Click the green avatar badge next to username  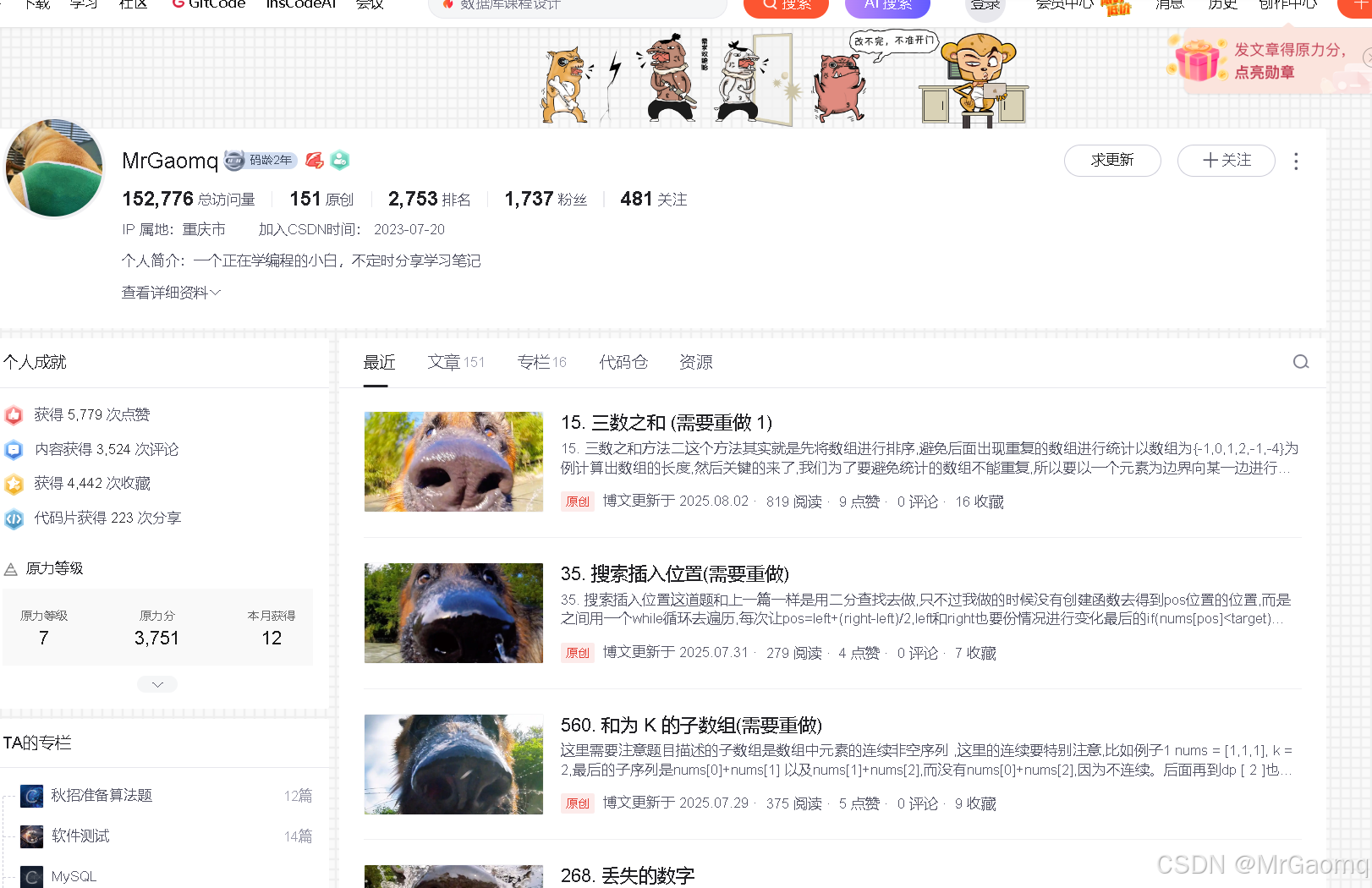(x=340, y=160)
